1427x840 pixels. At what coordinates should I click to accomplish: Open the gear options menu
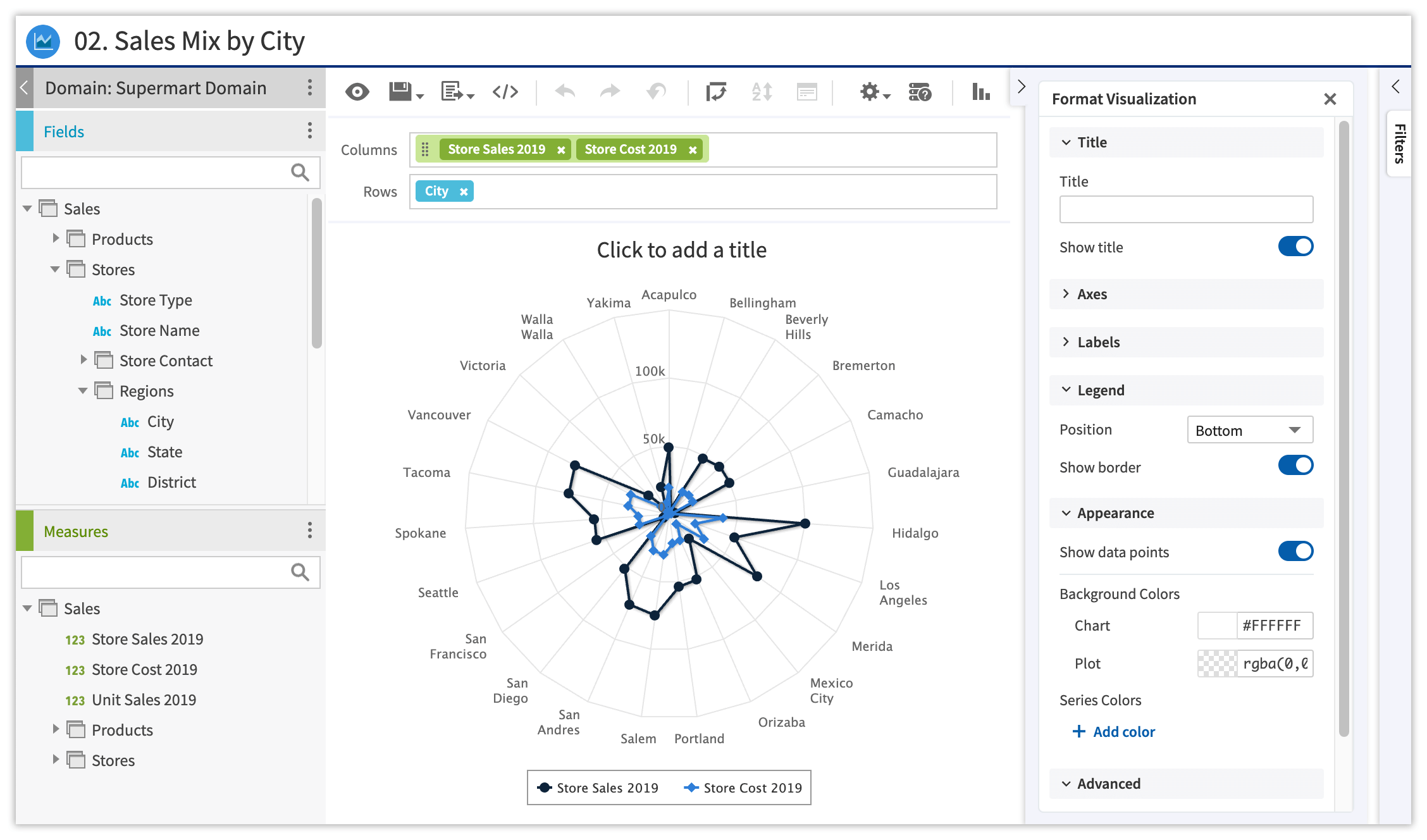coord(875,92)
